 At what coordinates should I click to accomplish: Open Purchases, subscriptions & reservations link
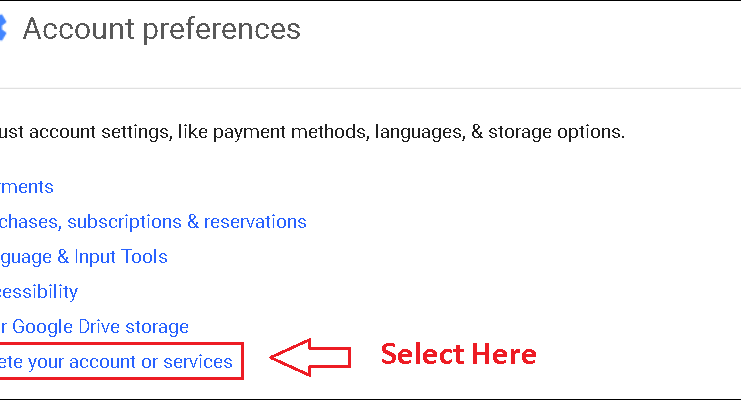pyautogui.click(x=153, y=222)
